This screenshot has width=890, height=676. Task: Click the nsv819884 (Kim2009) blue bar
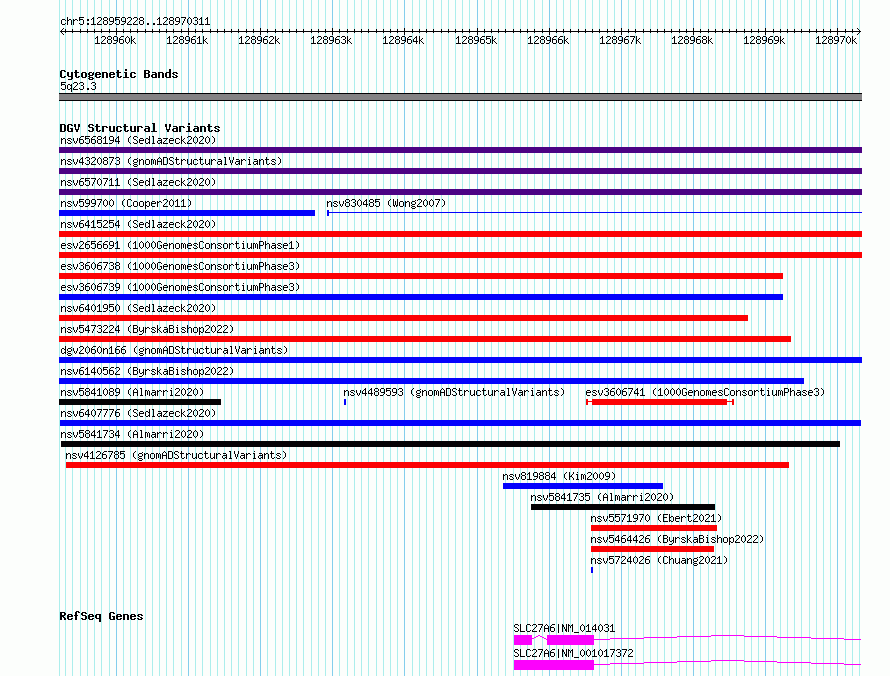click(x=583, y=486)
